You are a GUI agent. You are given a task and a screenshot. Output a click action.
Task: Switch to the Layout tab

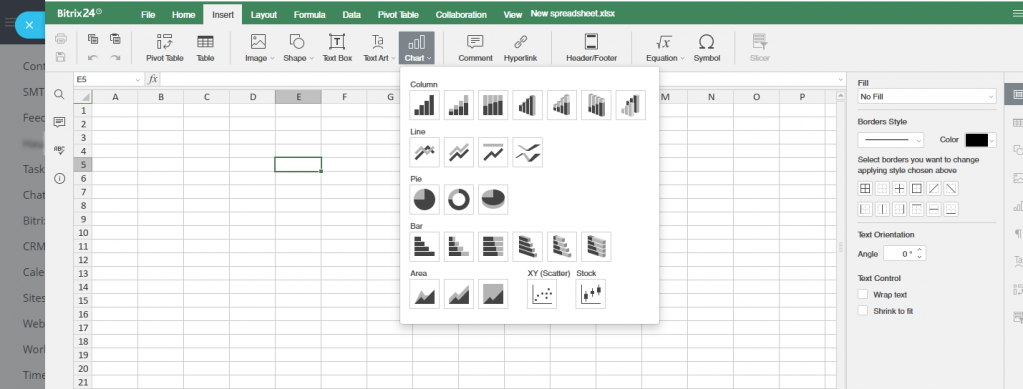pyautogui.click(x=264, y=14)
